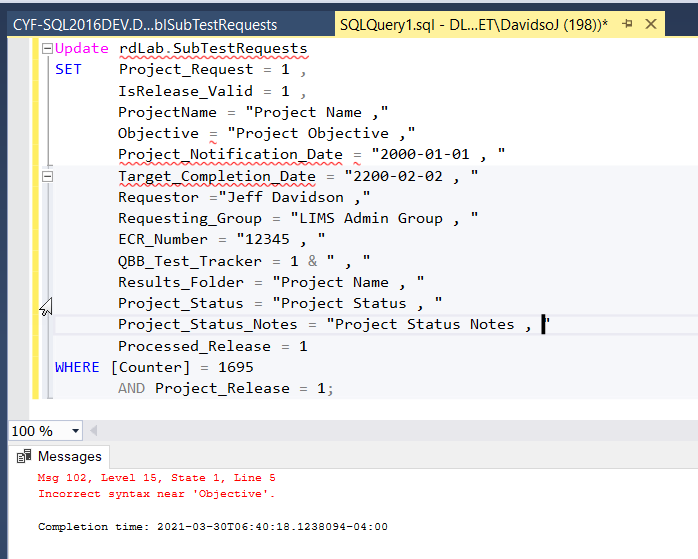Viewport: 698px width, 559px height.
Task: Place cursor on the WHERE keyword
Action: (77, 367)
